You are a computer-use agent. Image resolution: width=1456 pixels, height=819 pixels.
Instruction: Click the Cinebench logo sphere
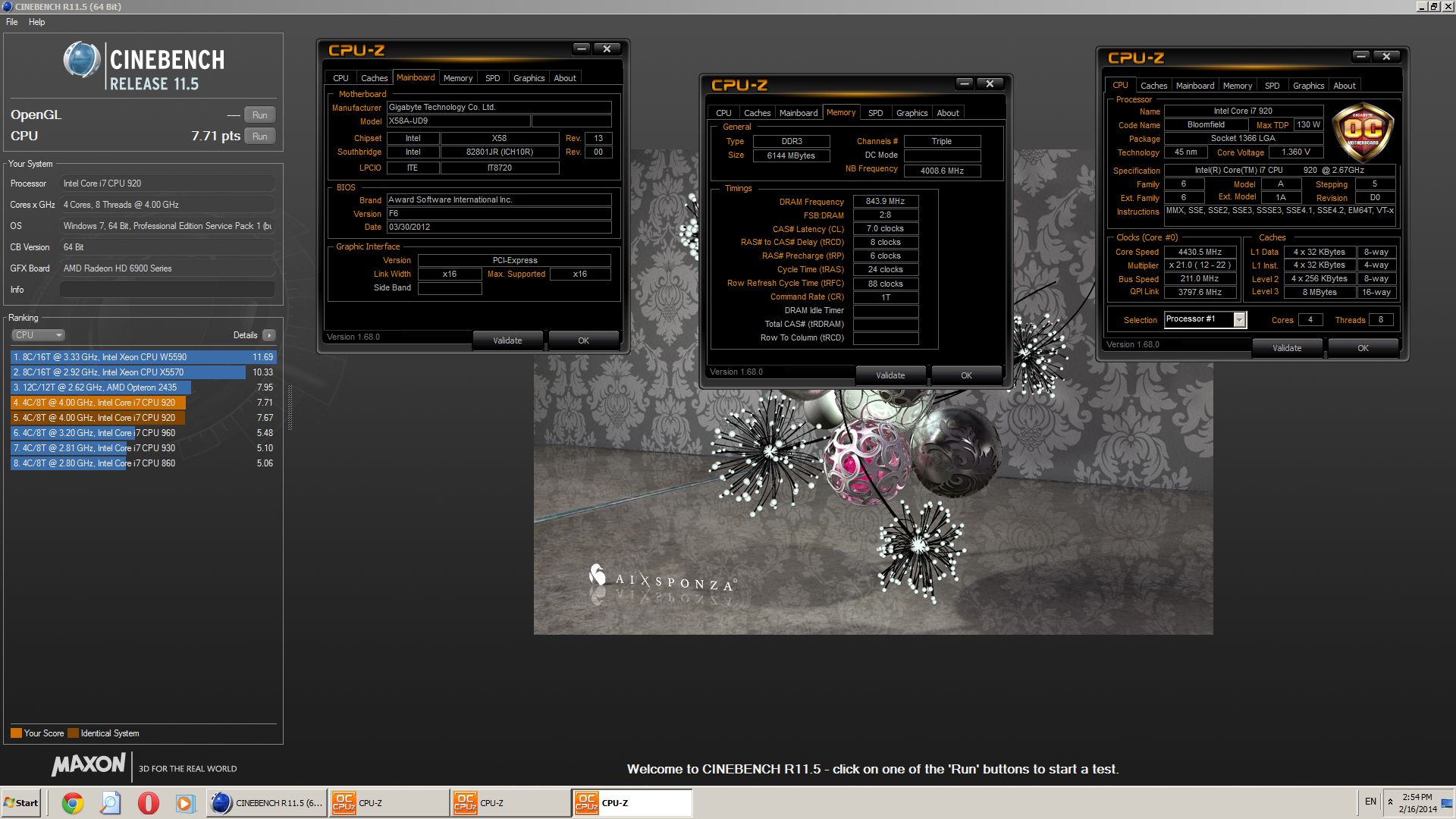82,60
